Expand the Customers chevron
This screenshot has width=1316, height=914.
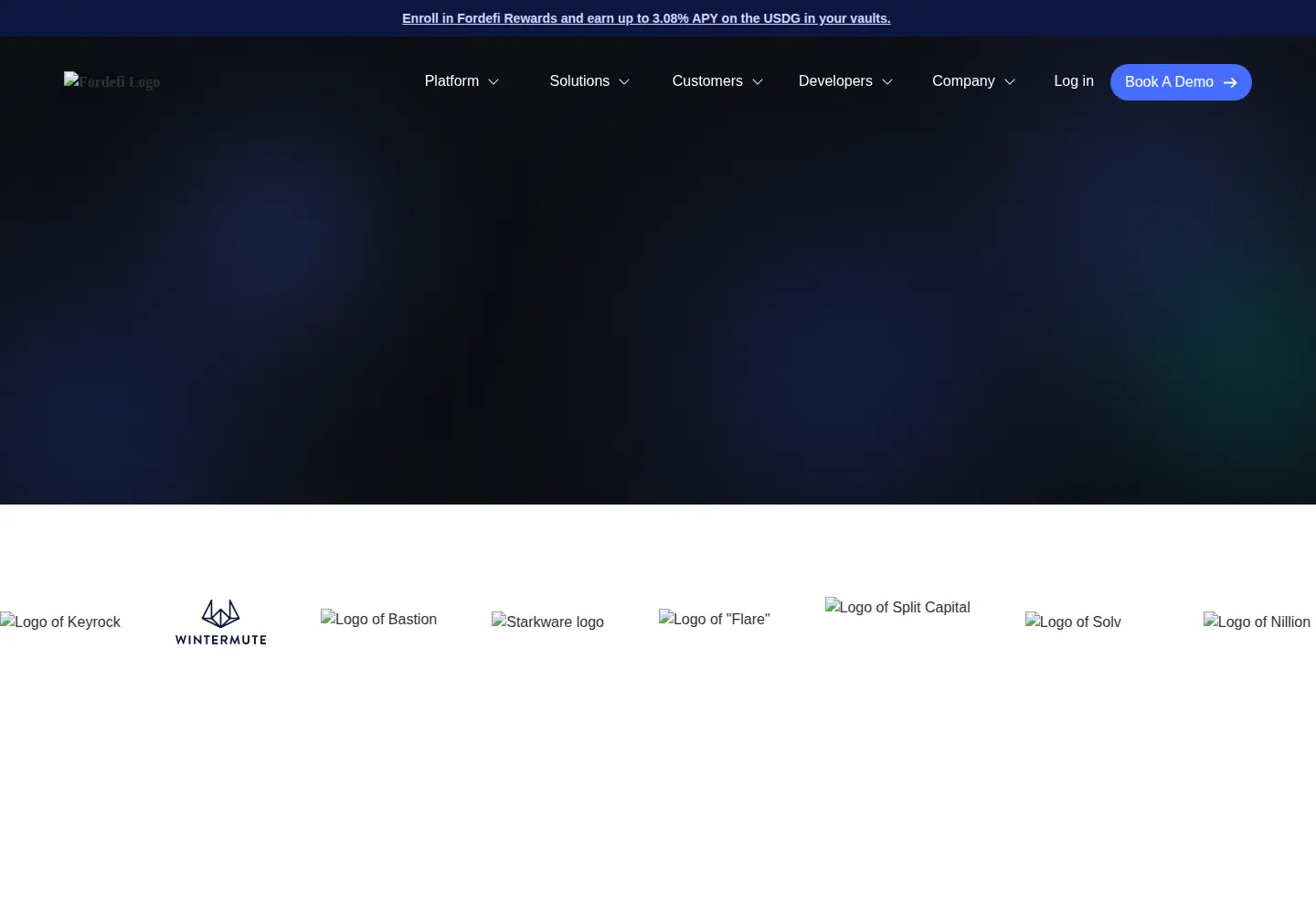(x=758, y=82)
